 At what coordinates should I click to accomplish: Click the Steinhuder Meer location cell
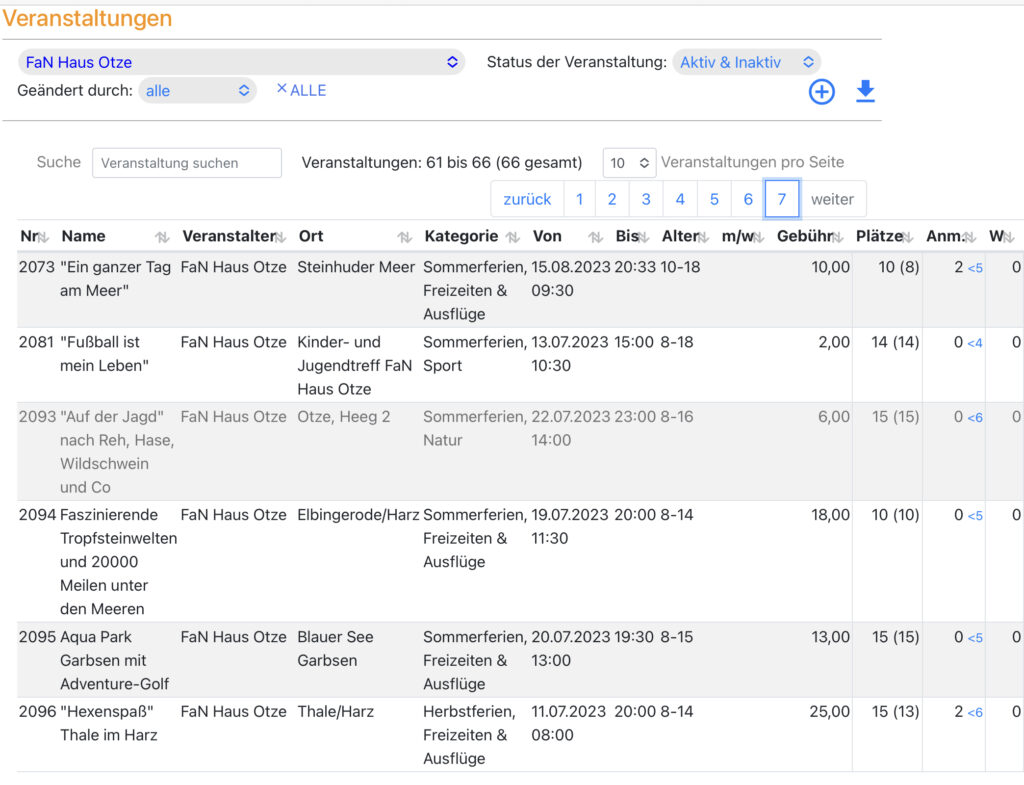[x=356, y=267]
